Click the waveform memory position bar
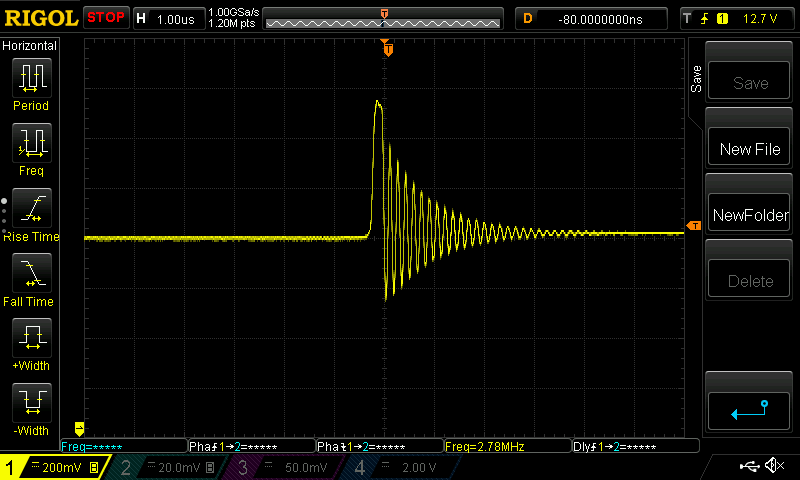The image size is (800, 480). [384, 19]
